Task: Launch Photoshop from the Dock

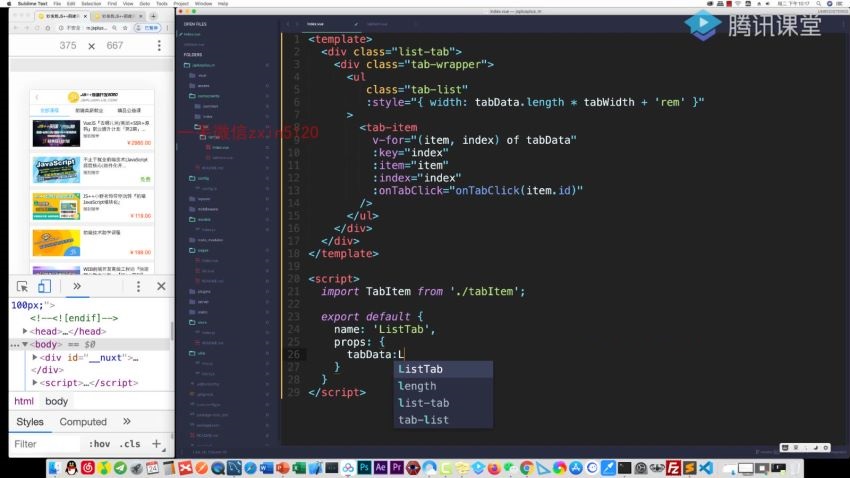Action: pyautogui.click(x=364, y=467)
